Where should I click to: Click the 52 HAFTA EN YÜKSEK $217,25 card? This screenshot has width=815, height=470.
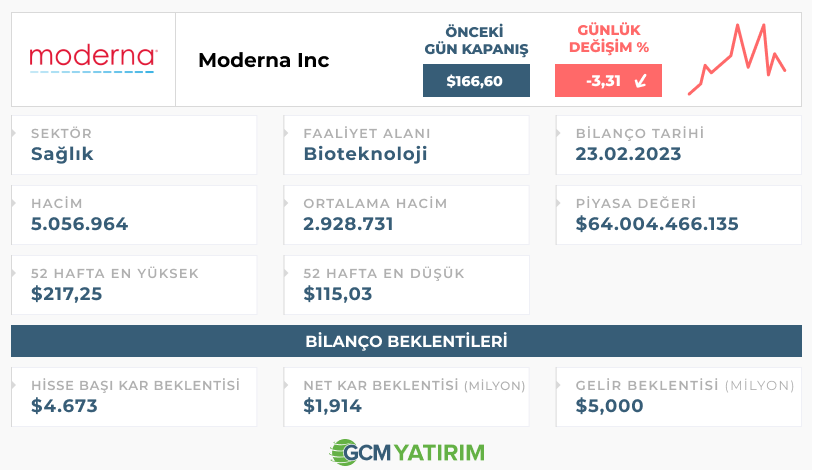[x=134, y=285]
